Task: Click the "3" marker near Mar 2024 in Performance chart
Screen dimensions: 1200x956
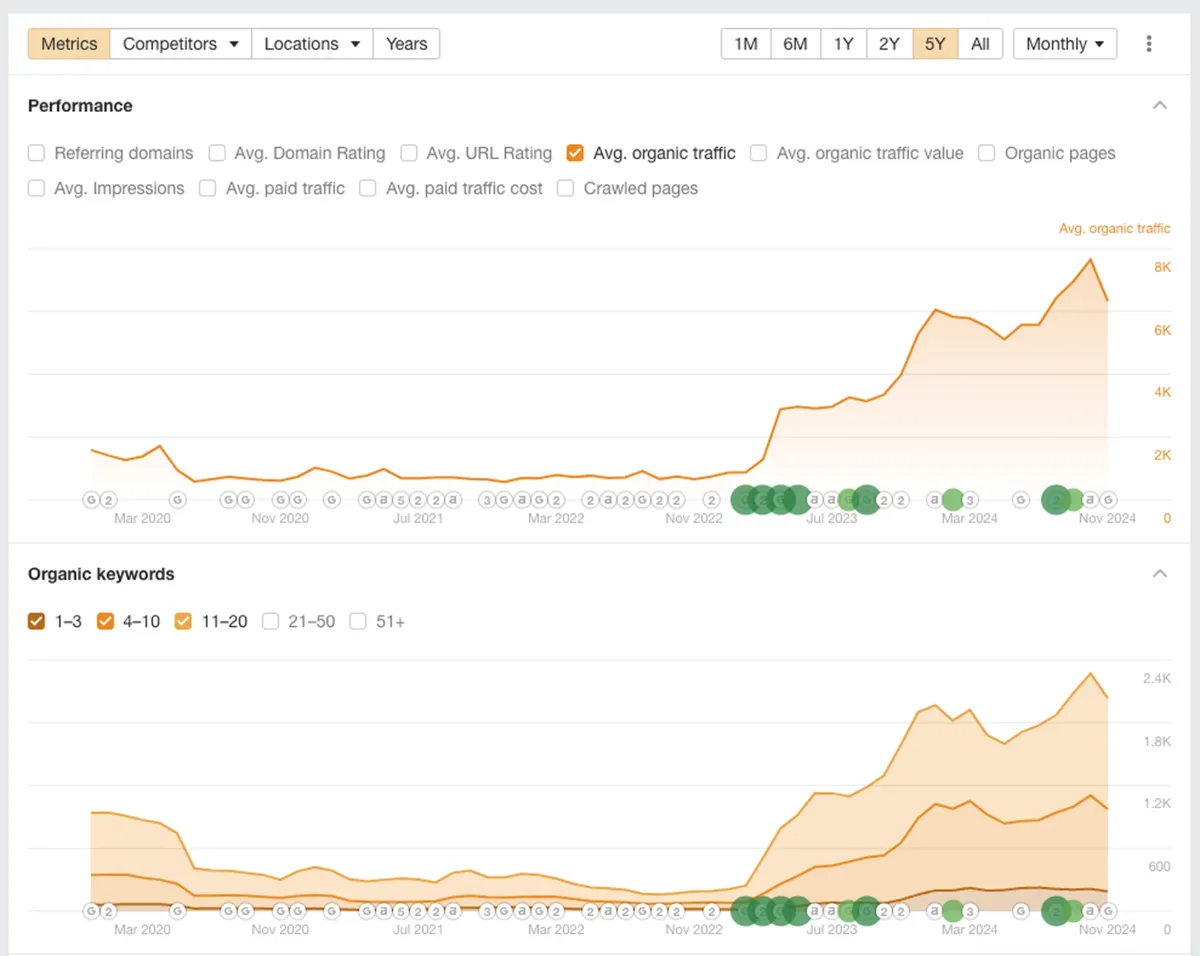Action: tap(969, 500)
